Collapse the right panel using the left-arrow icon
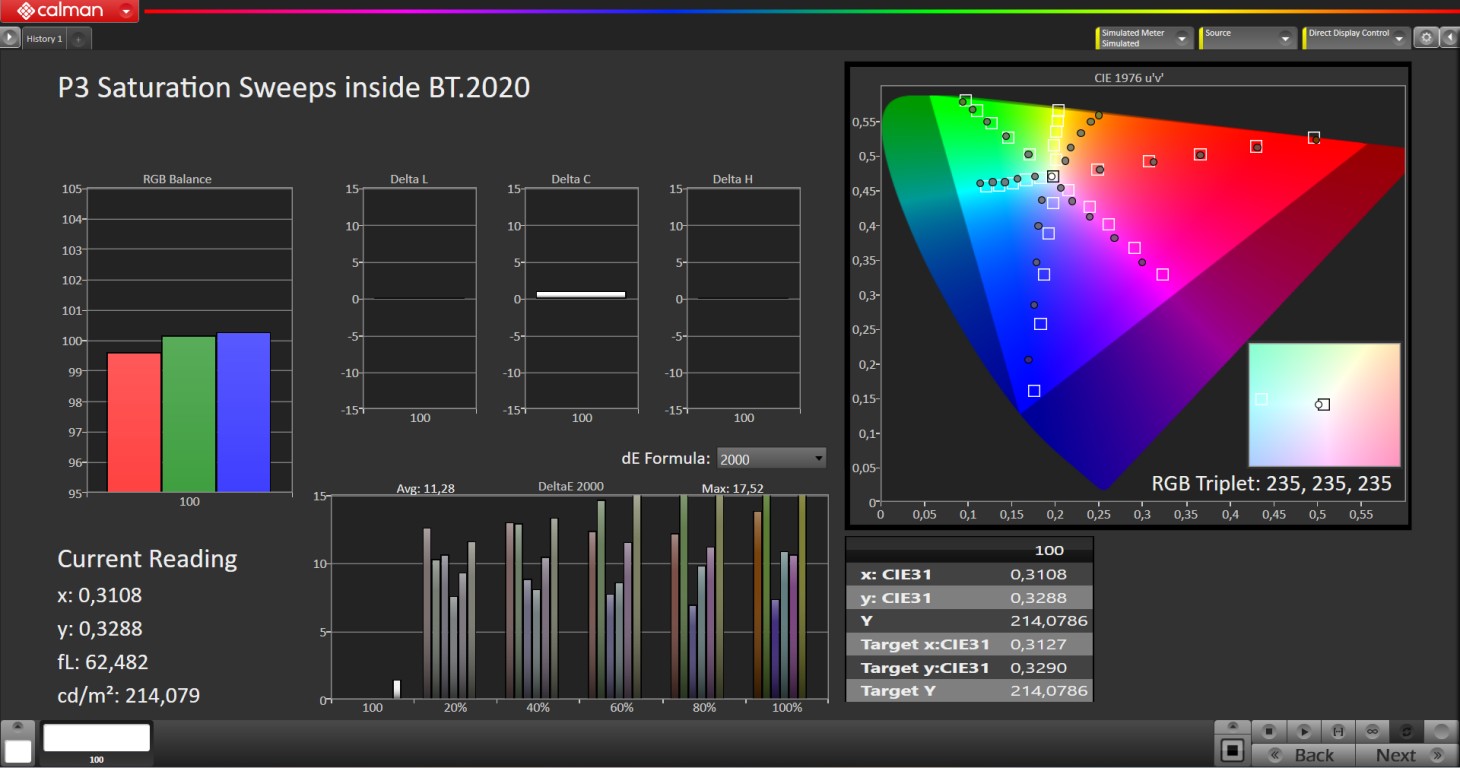 [1449, 38]
